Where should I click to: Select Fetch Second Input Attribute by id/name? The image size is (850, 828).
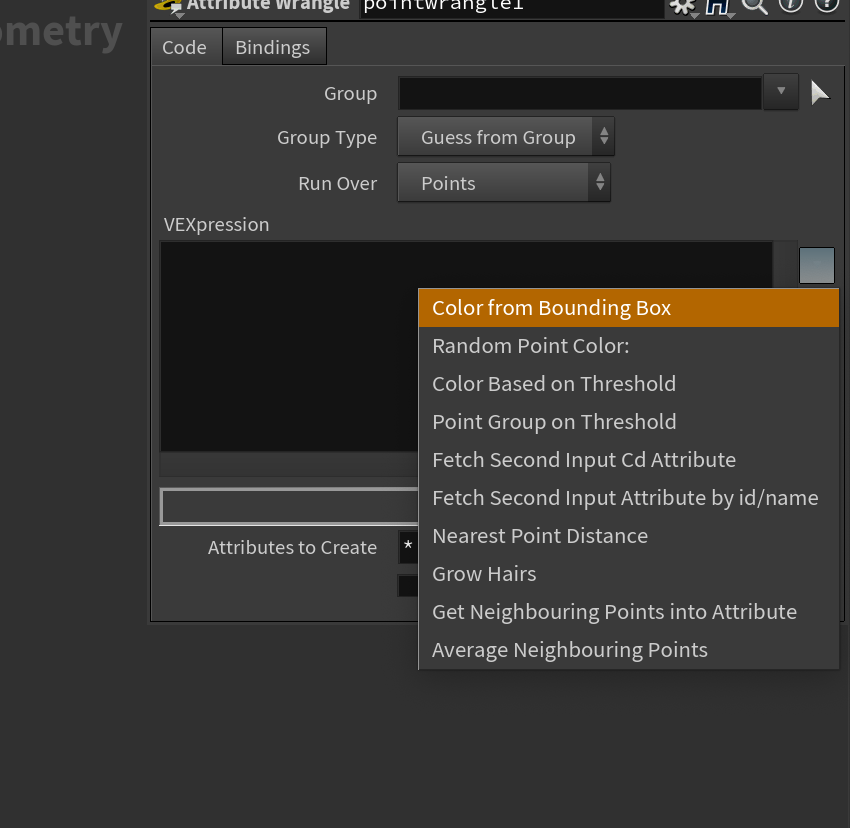(x=629, y=498)
